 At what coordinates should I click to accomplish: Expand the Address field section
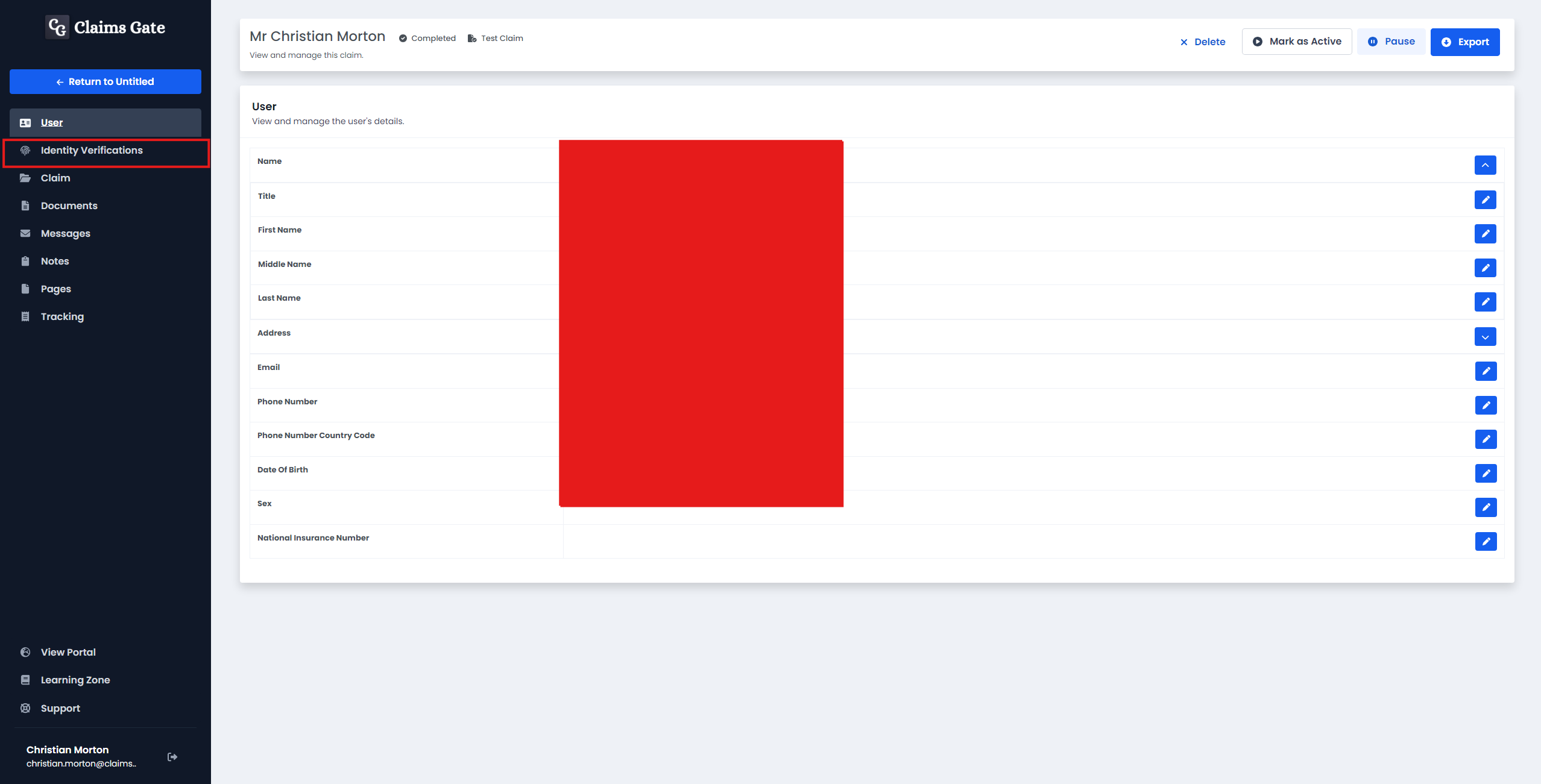[1485, 336]
